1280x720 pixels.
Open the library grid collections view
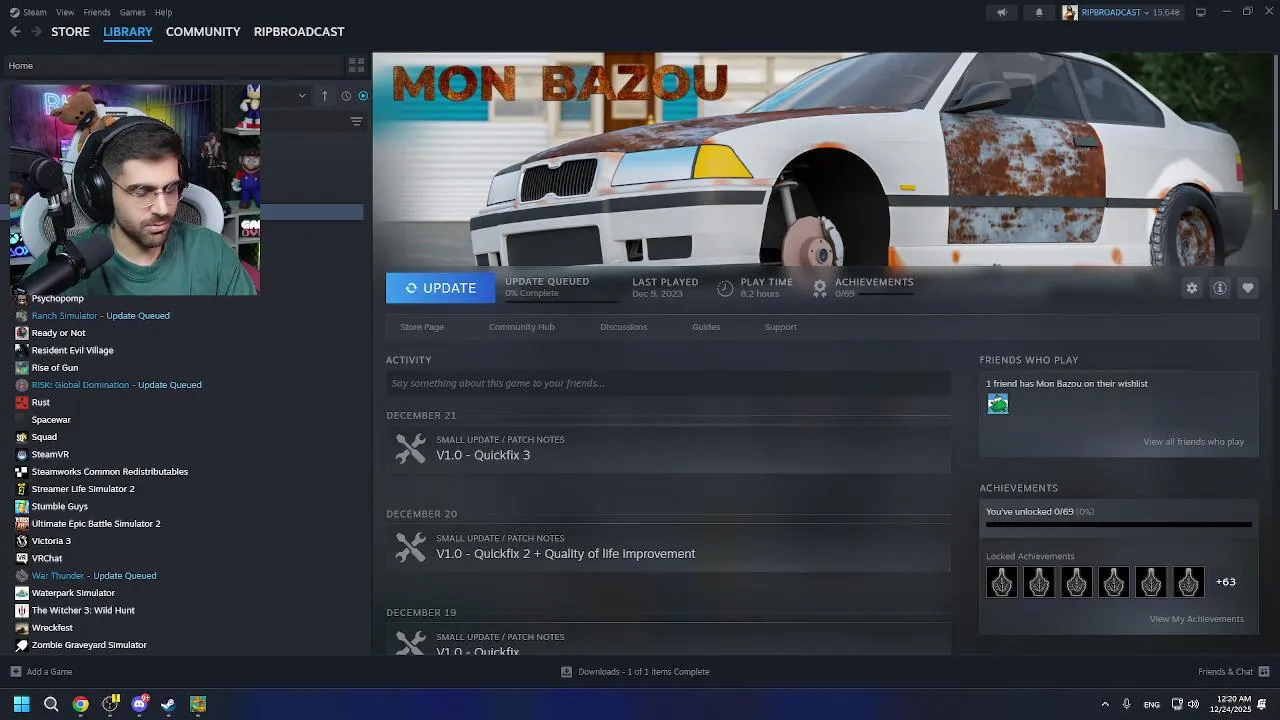(356, 65)
